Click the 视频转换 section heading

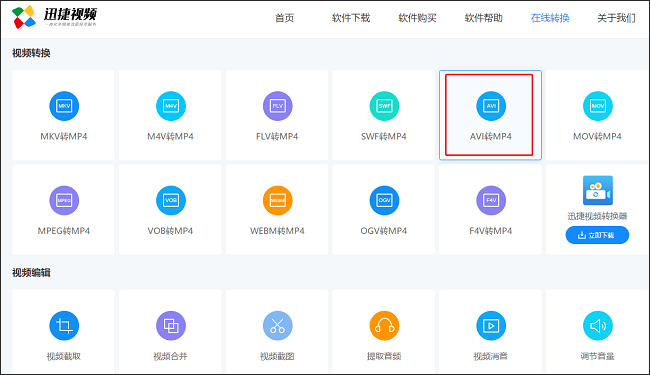point(32,53)
